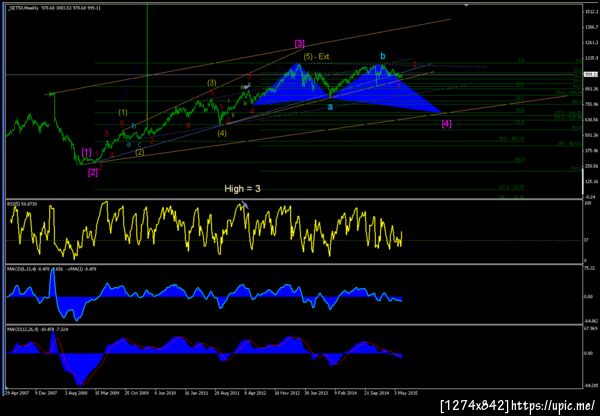Select the yellow (4) wave label
Viewport: 600px width, 416px height.
(x=222, y=134)
